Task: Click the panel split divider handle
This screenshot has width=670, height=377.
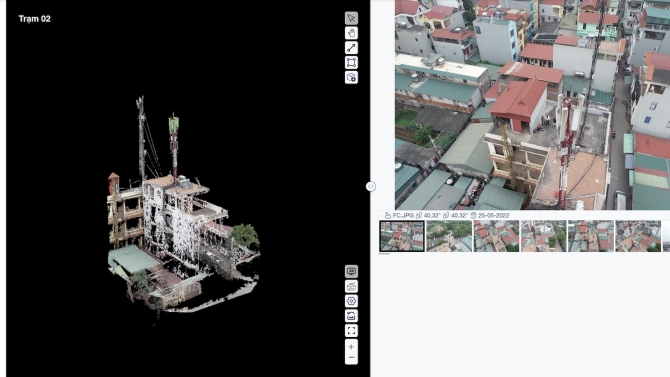Action: (x=370, y=186)
